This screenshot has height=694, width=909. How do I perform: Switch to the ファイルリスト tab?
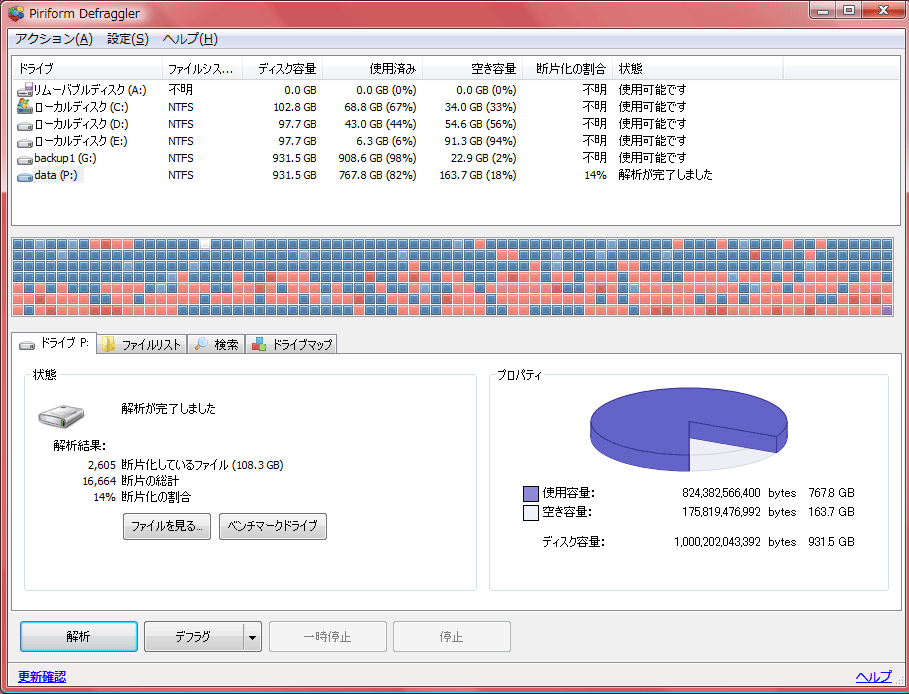pos(142,344)
